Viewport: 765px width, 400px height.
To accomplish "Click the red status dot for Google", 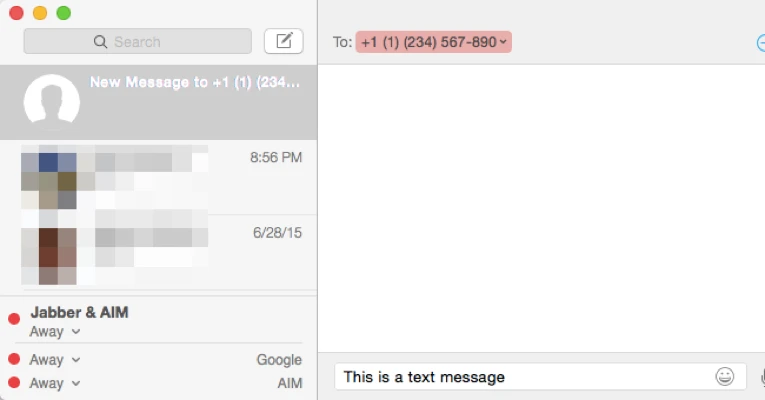I will (14, 359).
